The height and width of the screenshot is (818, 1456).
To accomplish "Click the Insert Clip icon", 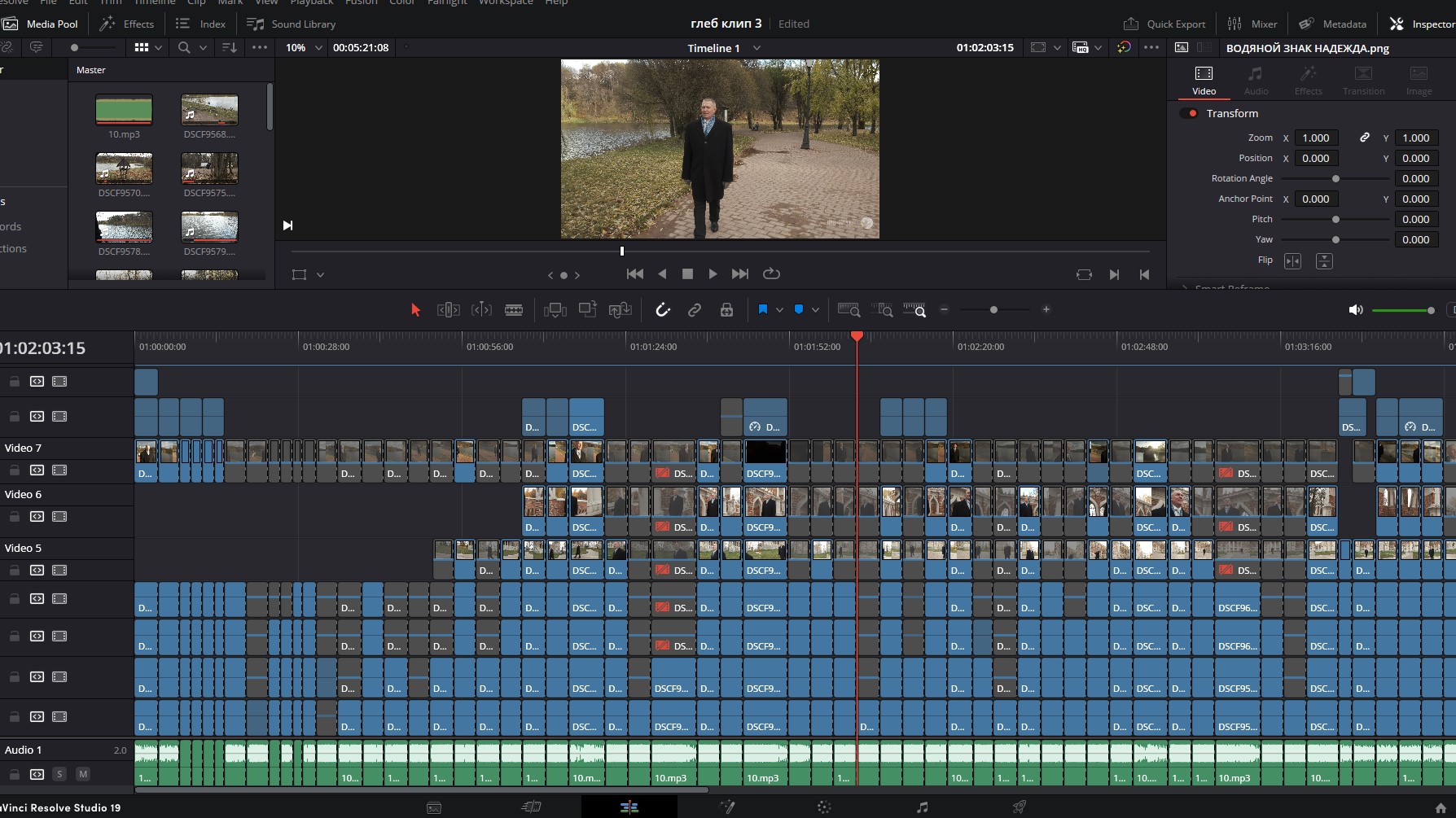I will (555, 309).
